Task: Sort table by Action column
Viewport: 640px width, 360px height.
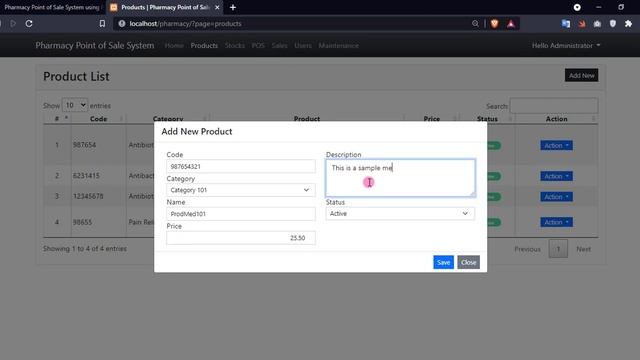Action: pyautogui.click(x=556, y=119)
